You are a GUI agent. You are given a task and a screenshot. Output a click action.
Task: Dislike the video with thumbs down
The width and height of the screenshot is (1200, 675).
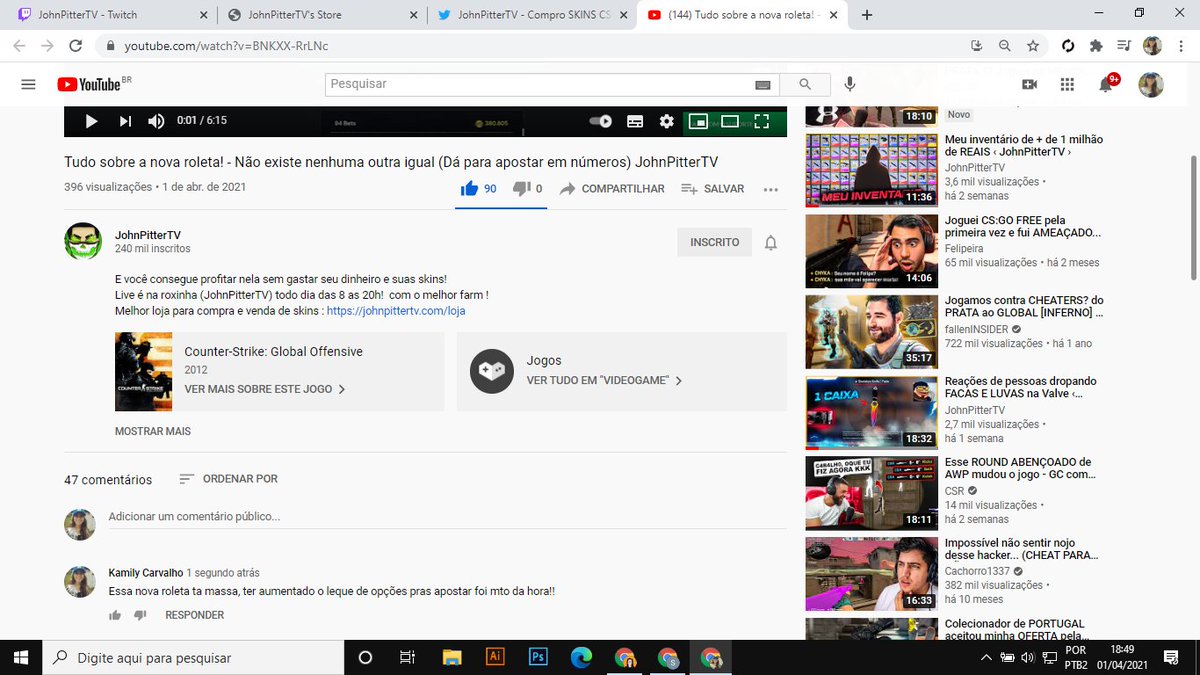[527, 188]
